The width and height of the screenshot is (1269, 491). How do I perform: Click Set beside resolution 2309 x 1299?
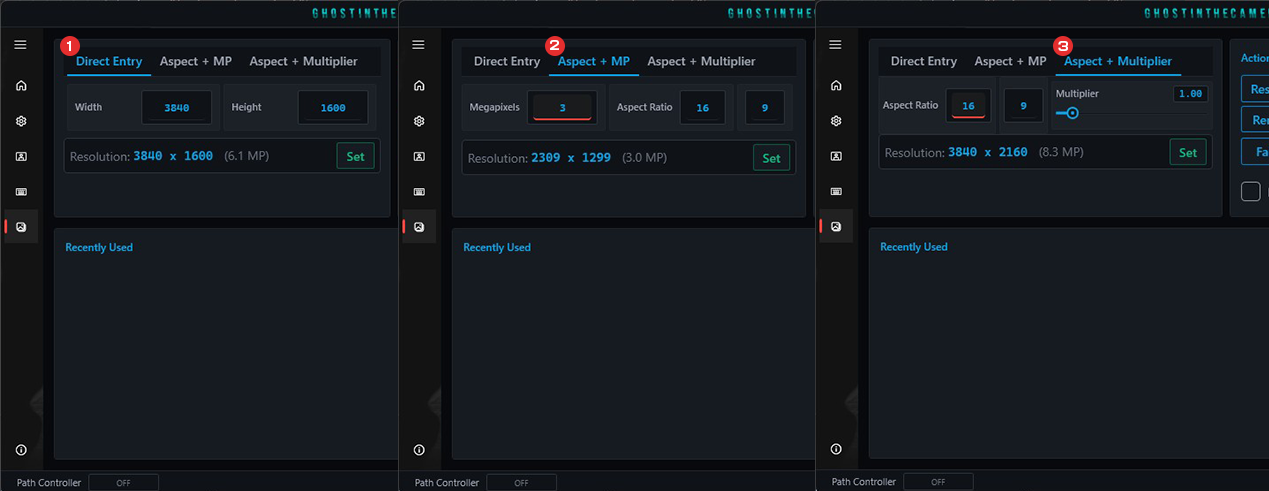coord(771,158)
